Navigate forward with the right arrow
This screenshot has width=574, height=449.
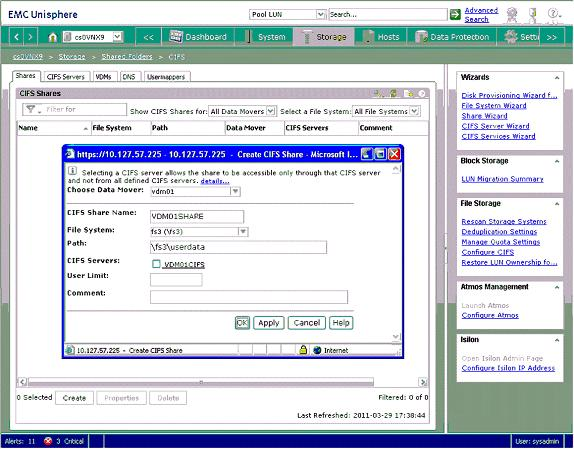coord(30,37)
